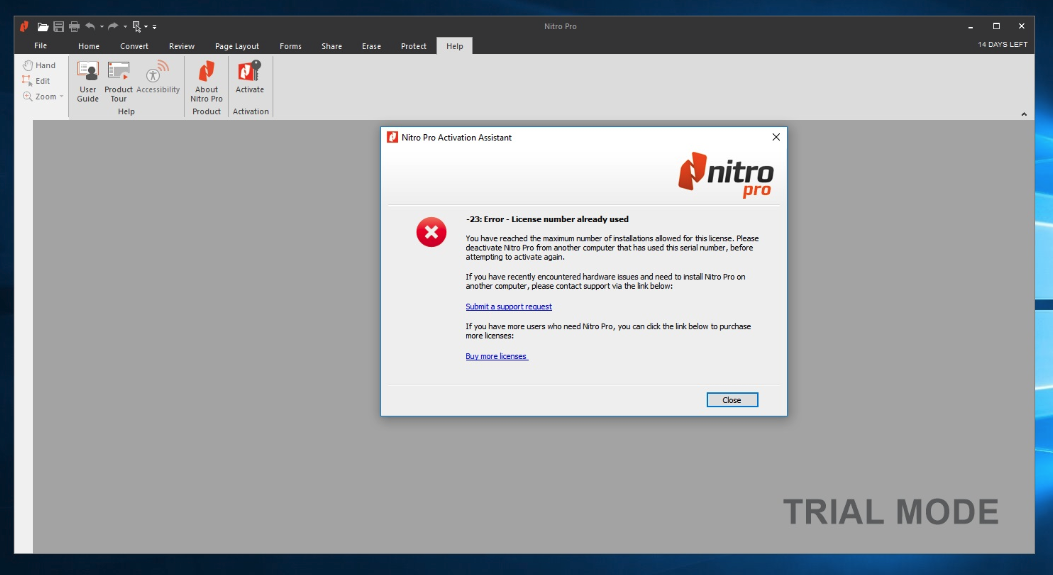The width and height of the screenshot is (1053, 575).
Task: Select the Edit tool
Action: (36, 81)
